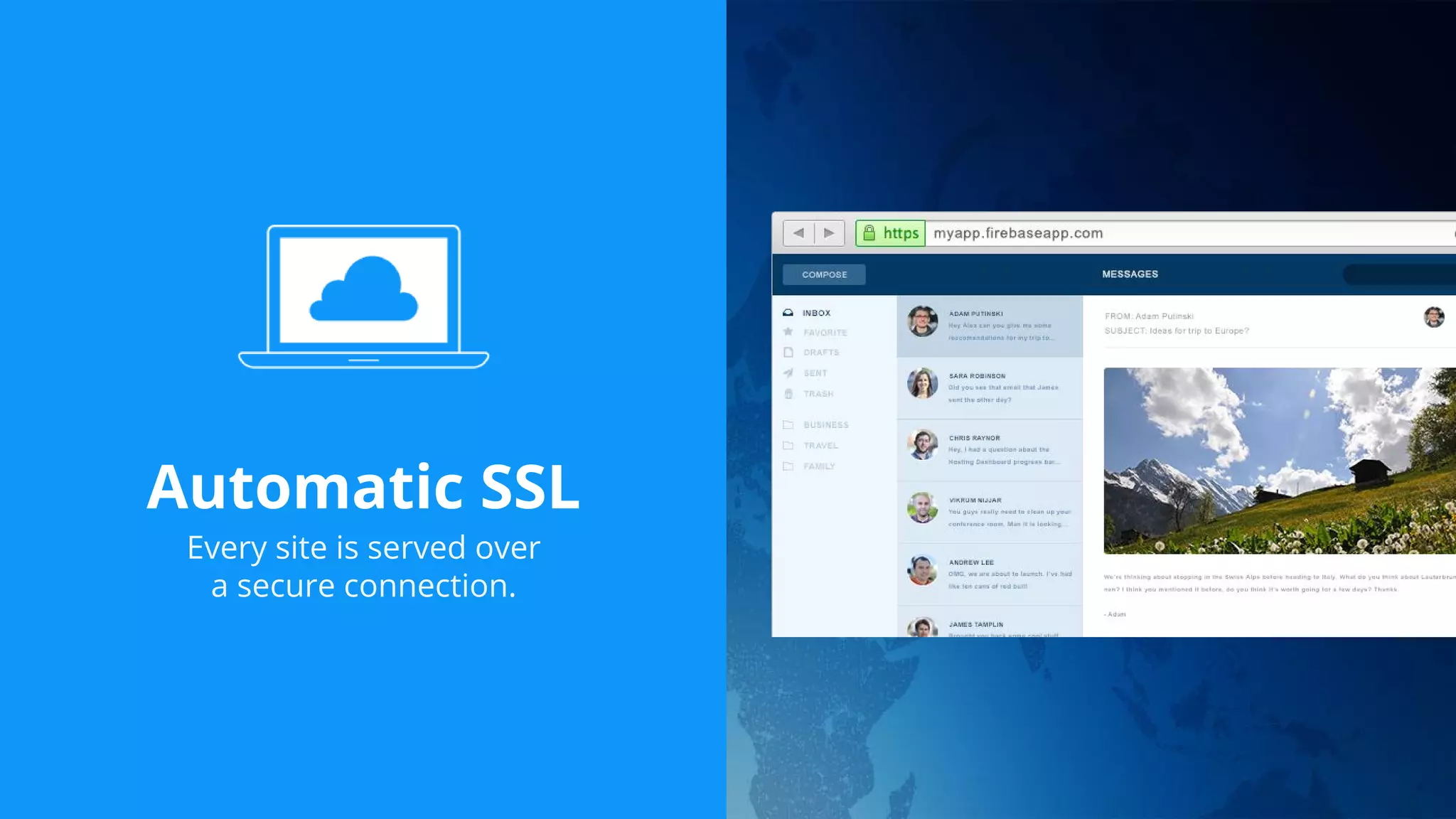The height and width of the screenshot is (819, 1456).
Task: Click the laptop with cloud illustration
Action: click(x=363, y=296)
